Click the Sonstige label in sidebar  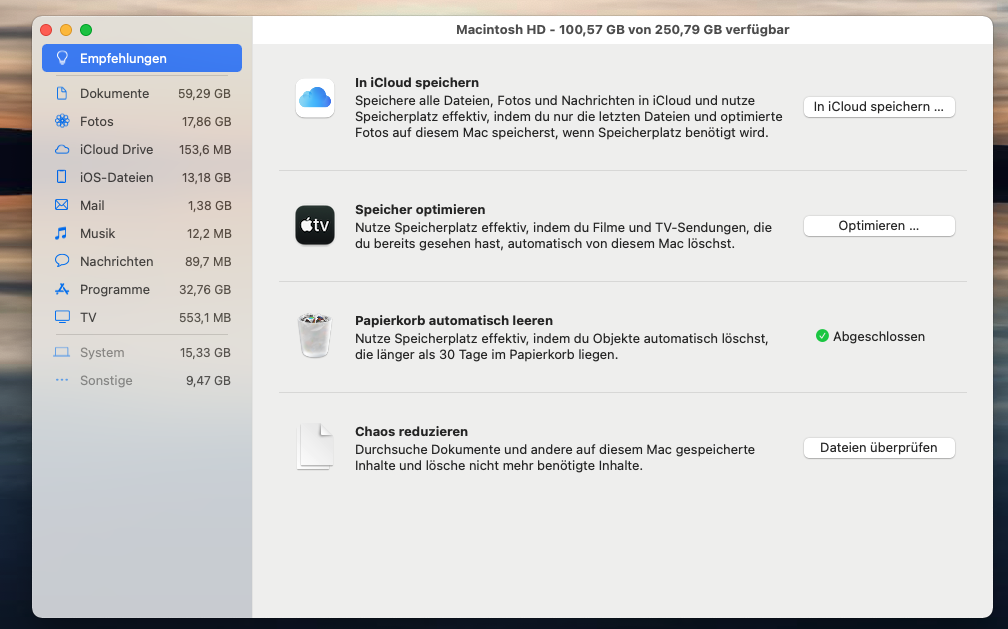[106, 380]
